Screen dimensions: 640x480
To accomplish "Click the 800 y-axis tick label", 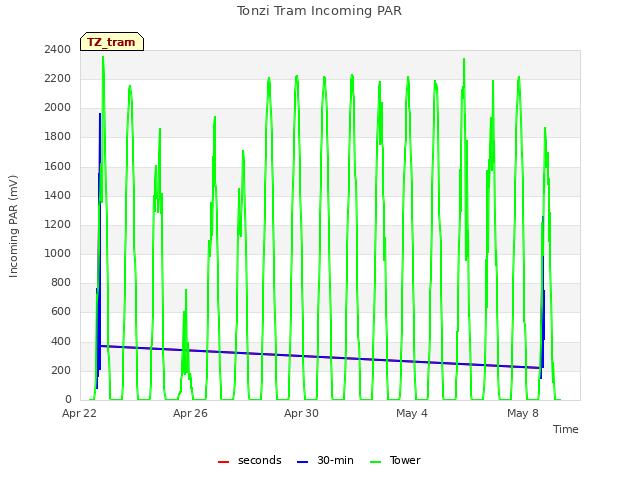I will coord(61,282).
